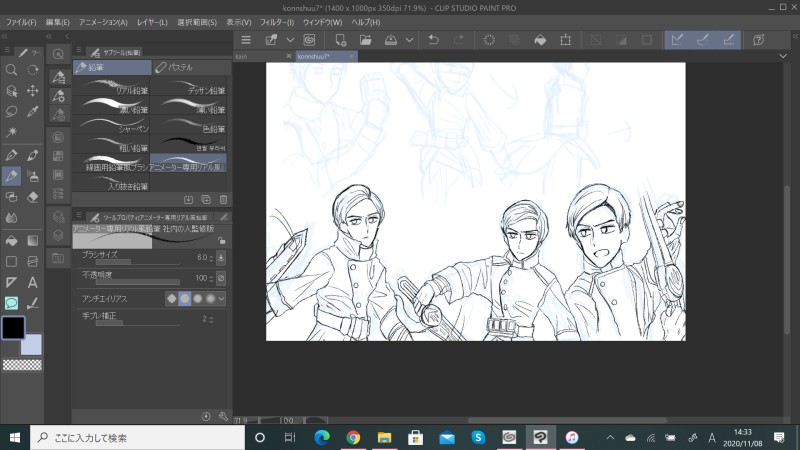Select the Magnifier zoom tool

coord(11,70)
